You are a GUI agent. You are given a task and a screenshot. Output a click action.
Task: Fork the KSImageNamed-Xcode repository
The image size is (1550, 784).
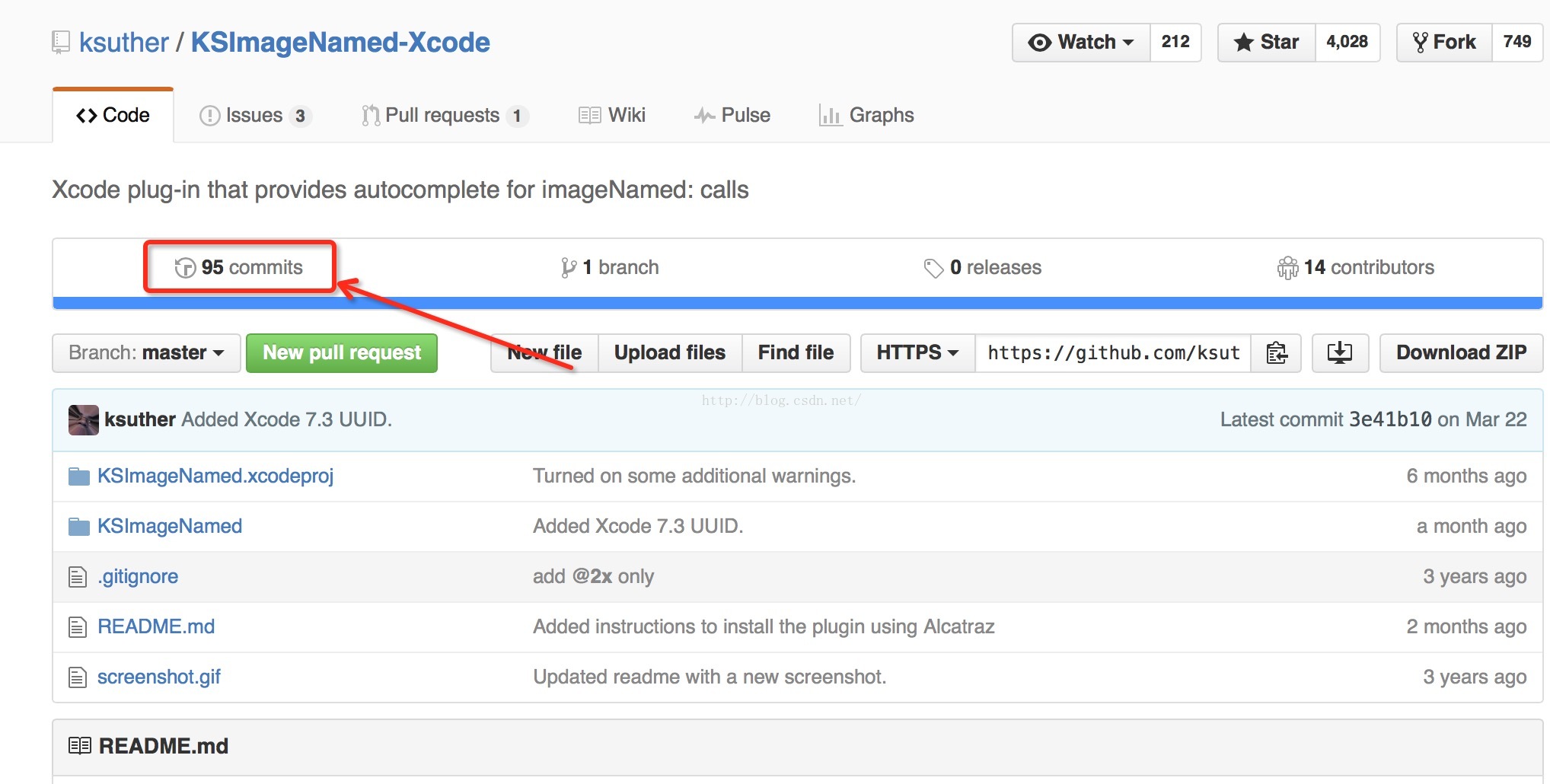1443,43
